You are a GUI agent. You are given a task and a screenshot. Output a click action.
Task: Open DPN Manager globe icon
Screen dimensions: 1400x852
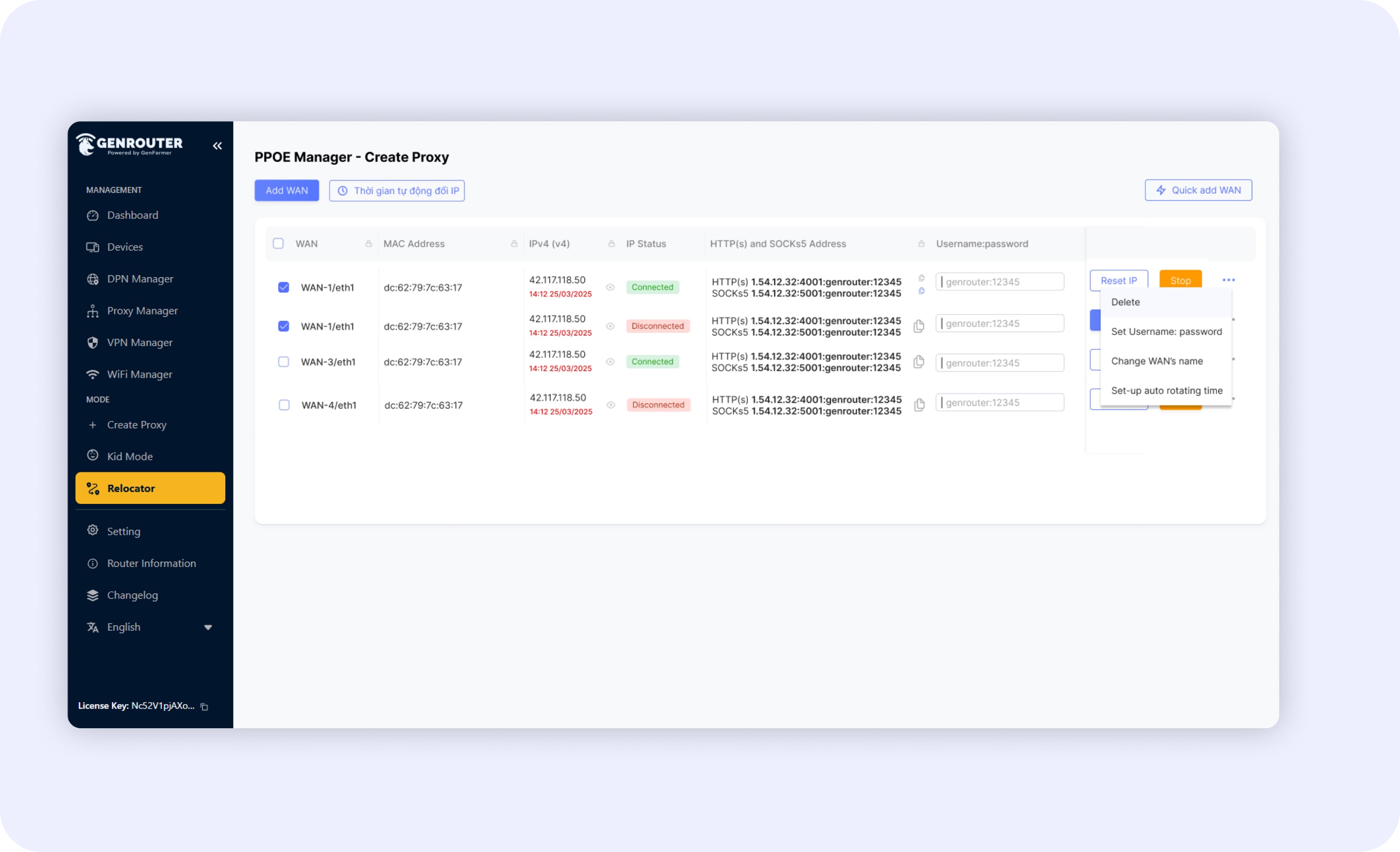(x=93, y=279)
